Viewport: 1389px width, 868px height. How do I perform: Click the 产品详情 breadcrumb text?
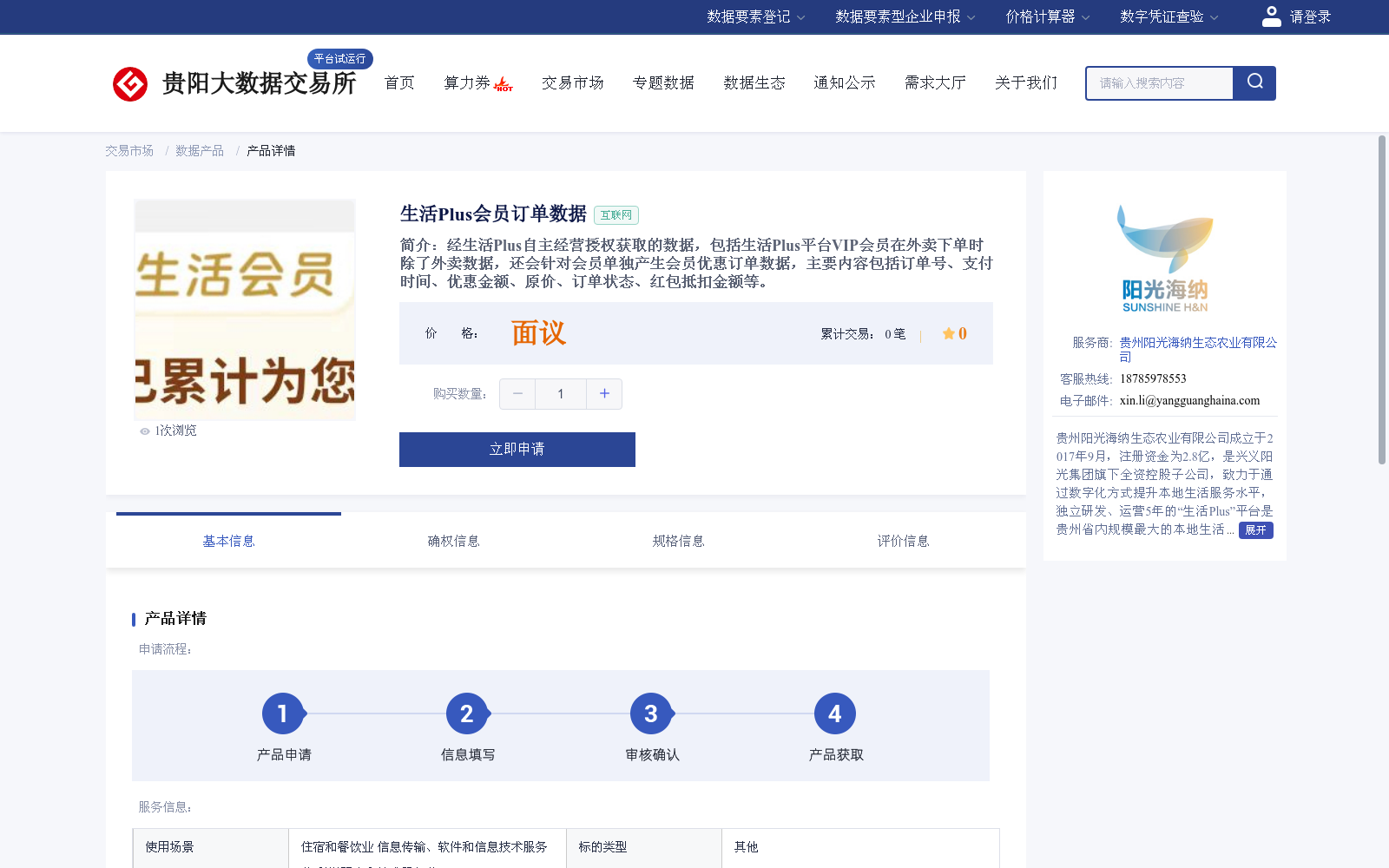[x=271, y=151]
